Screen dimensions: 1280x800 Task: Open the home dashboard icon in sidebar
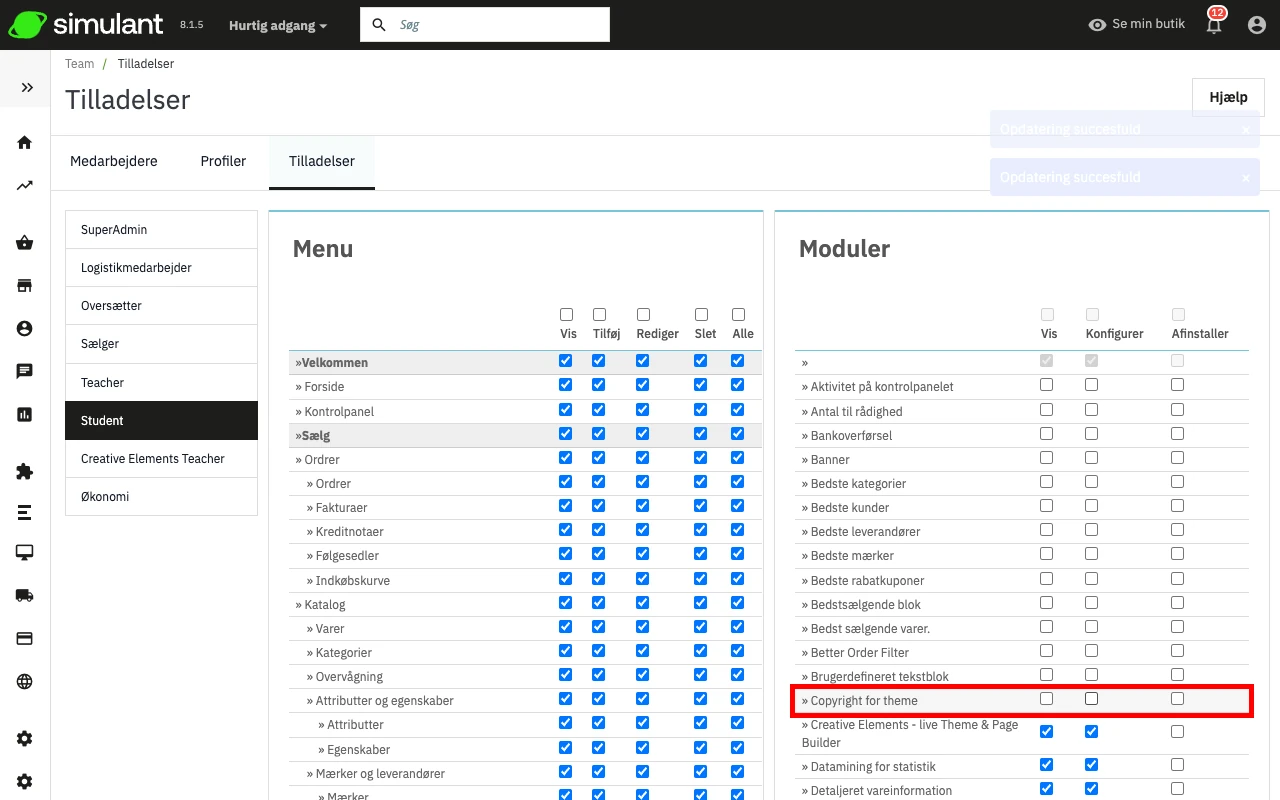click(25, 143)
